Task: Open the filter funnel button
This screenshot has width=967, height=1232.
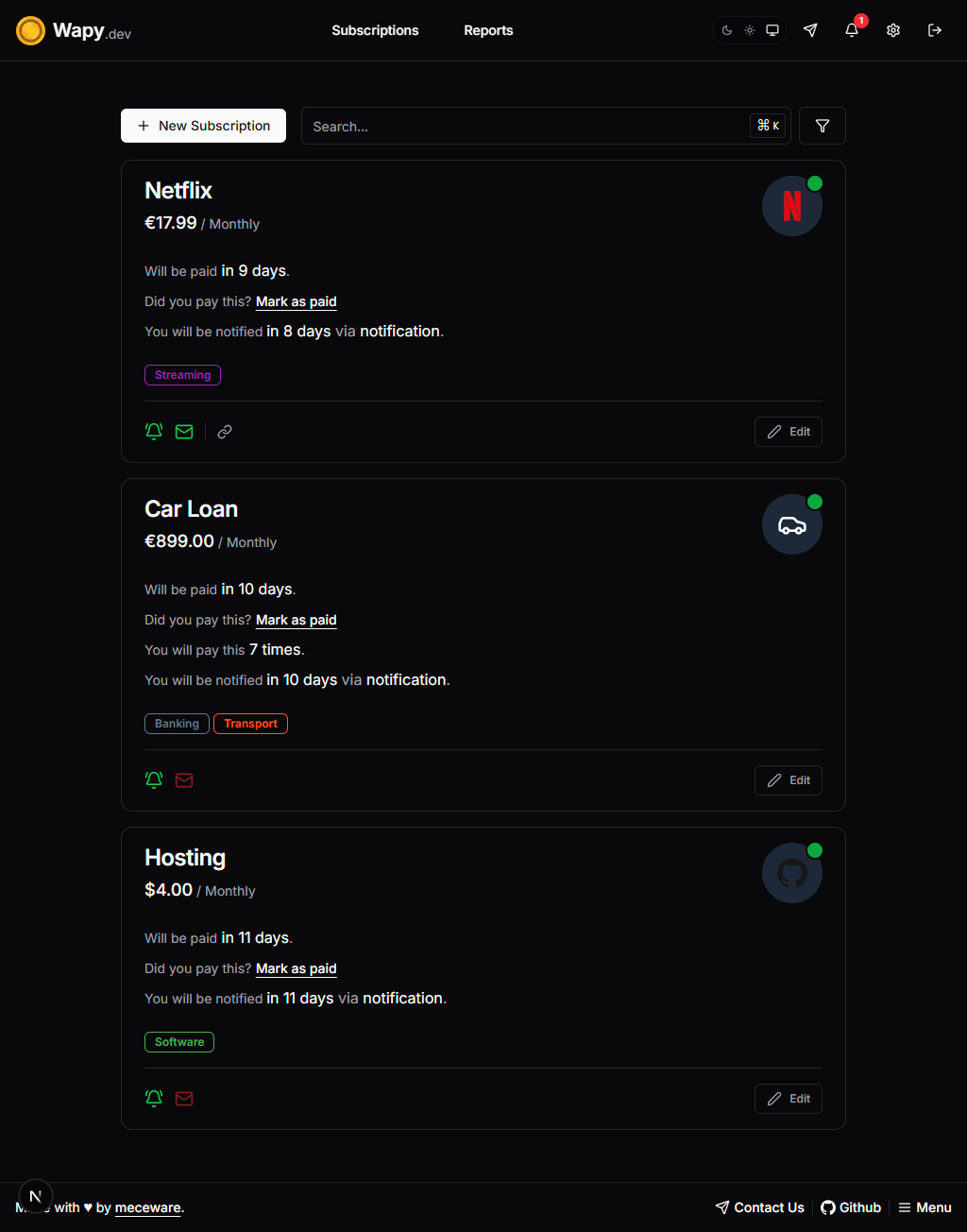Action: point(823,126)
